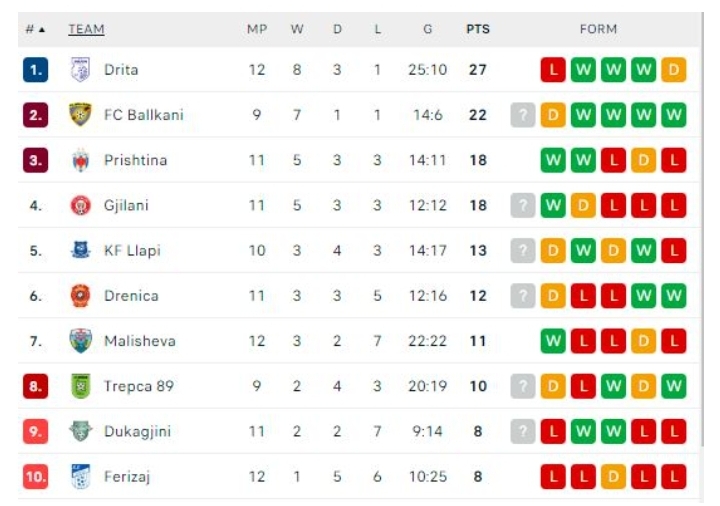
Task: Click the Ferizaj club logo
Action: click(80, 476)
